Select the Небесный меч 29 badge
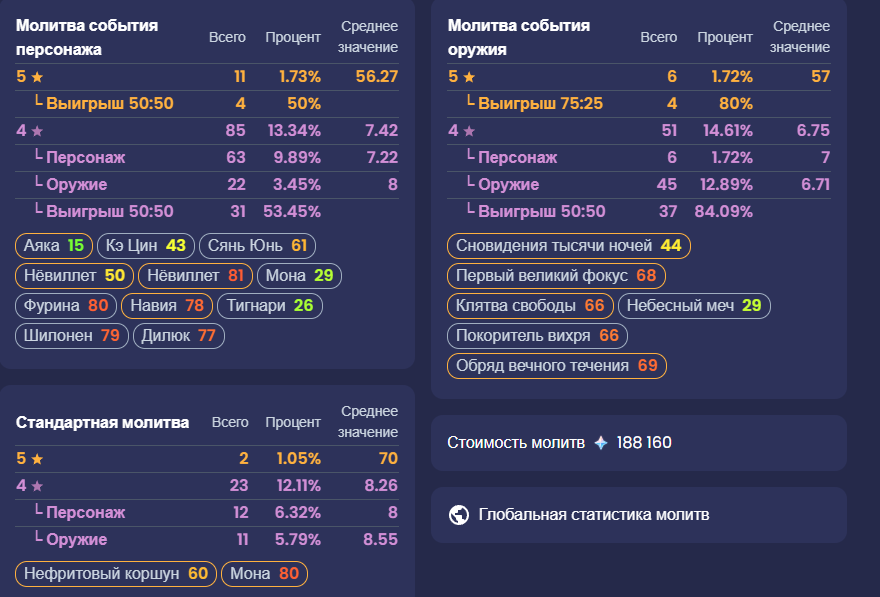880x597 pixels. (694, 306)
